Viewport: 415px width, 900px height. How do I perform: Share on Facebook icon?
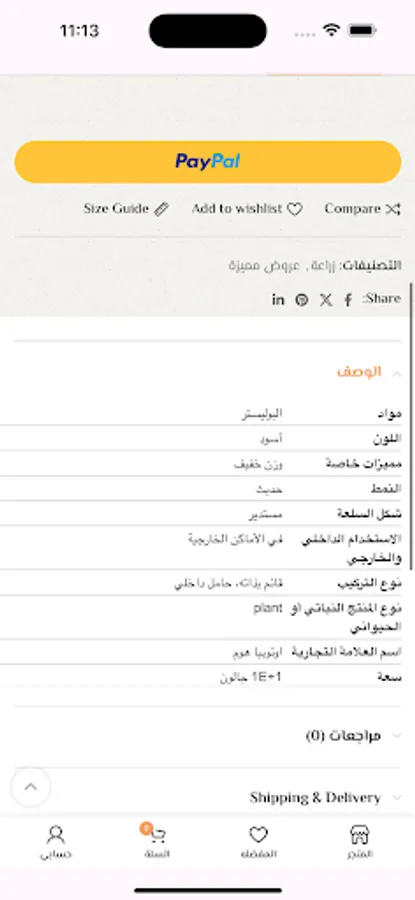[x=348, y=300]
